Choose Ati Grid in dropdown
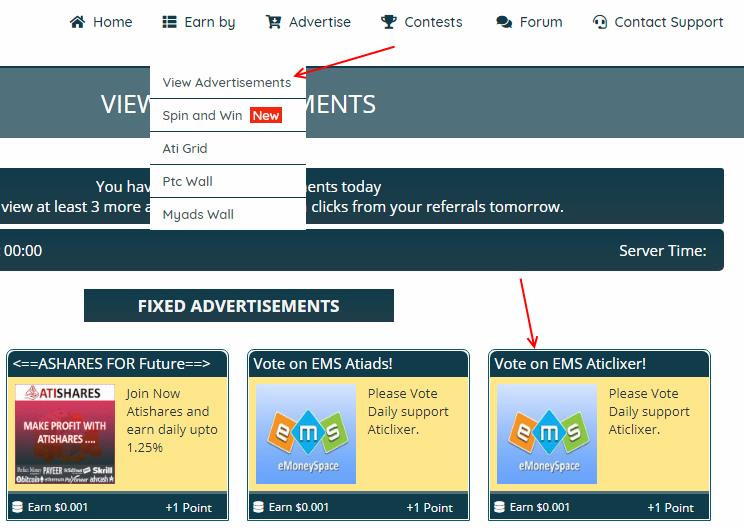Viewport: 744px width, 528px height. coord(228,148)
